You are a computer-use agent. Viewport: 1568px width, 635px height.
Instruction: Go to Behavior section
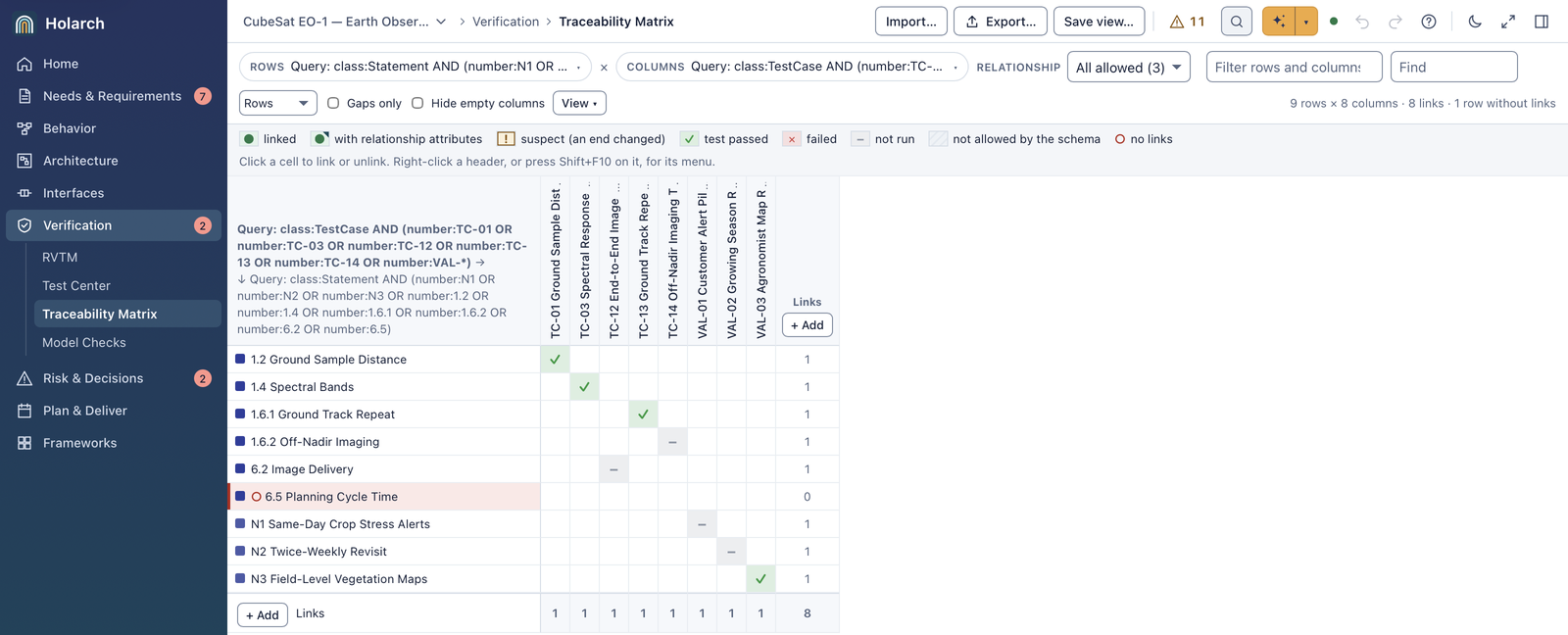pyautogui.click(x=114, y=128)
